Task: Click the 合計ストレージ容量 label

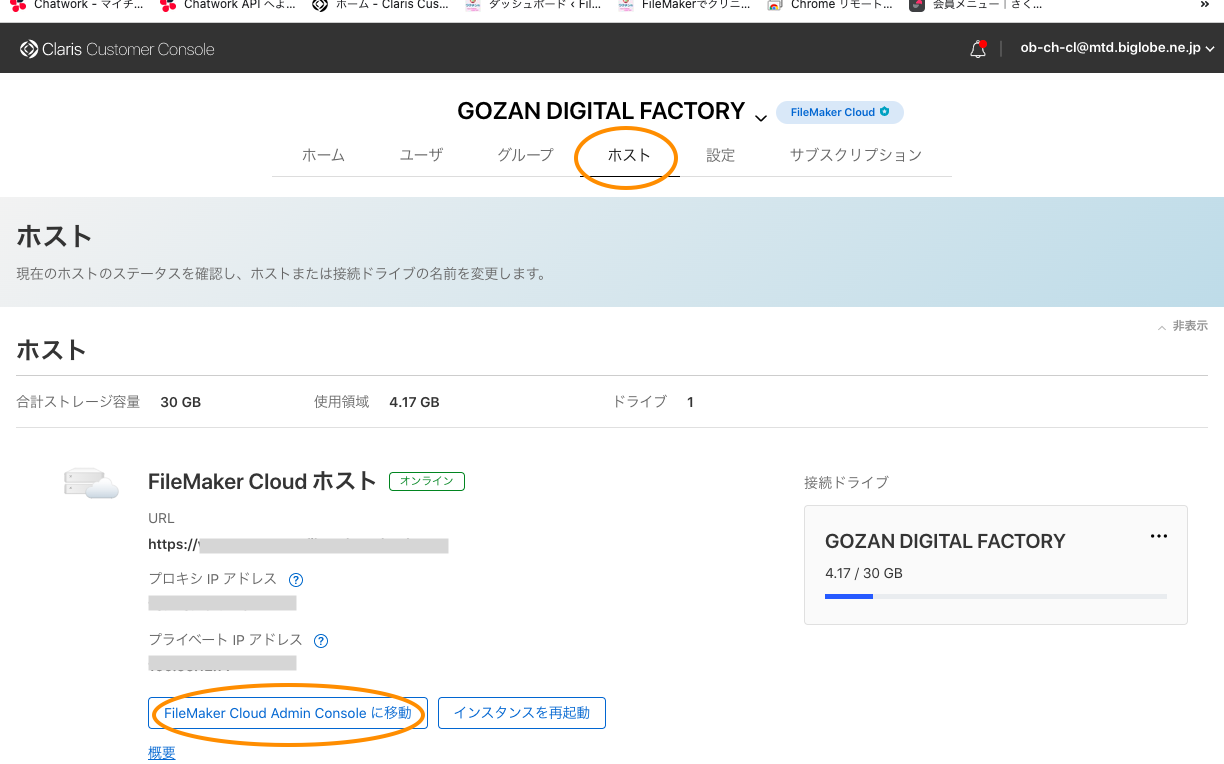Action: (79, 402)
